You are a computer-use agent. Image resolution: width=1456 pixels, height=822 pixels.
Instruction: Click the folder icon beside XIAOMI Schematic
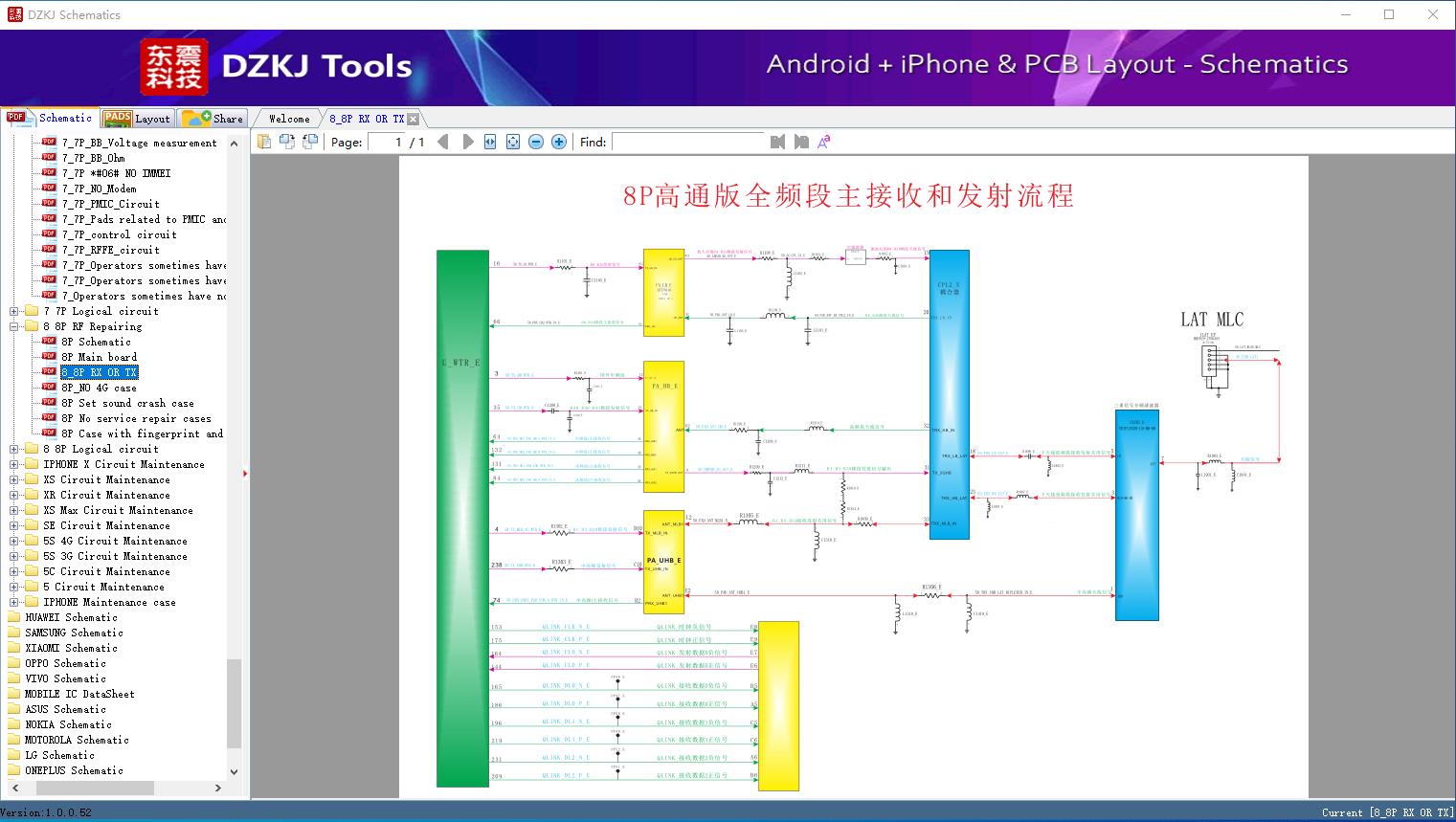click(x=13, y=648)
